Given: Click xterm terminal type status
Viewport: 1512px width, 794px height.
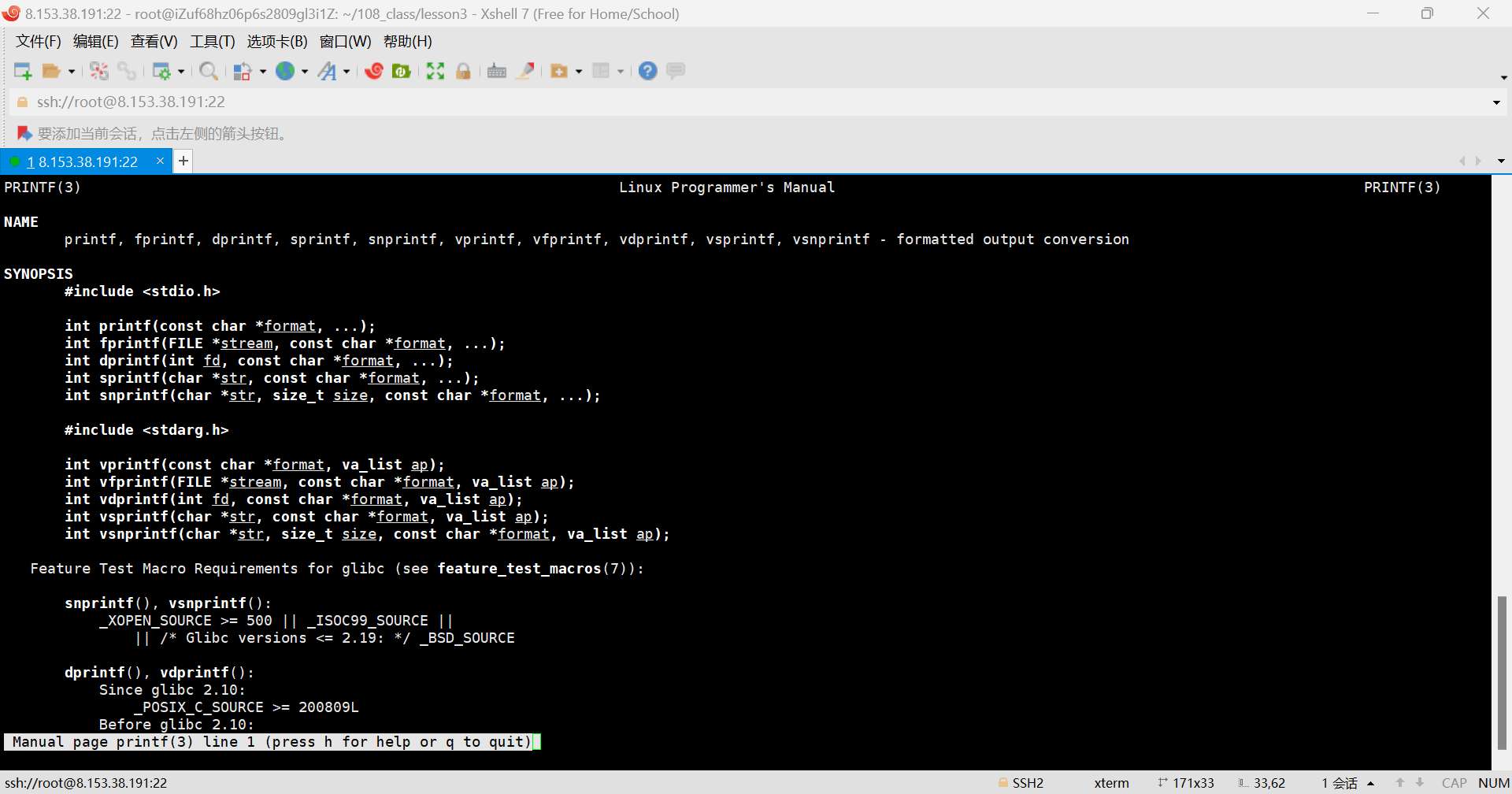Looking at the screenshot, I should pos(1111,783).
